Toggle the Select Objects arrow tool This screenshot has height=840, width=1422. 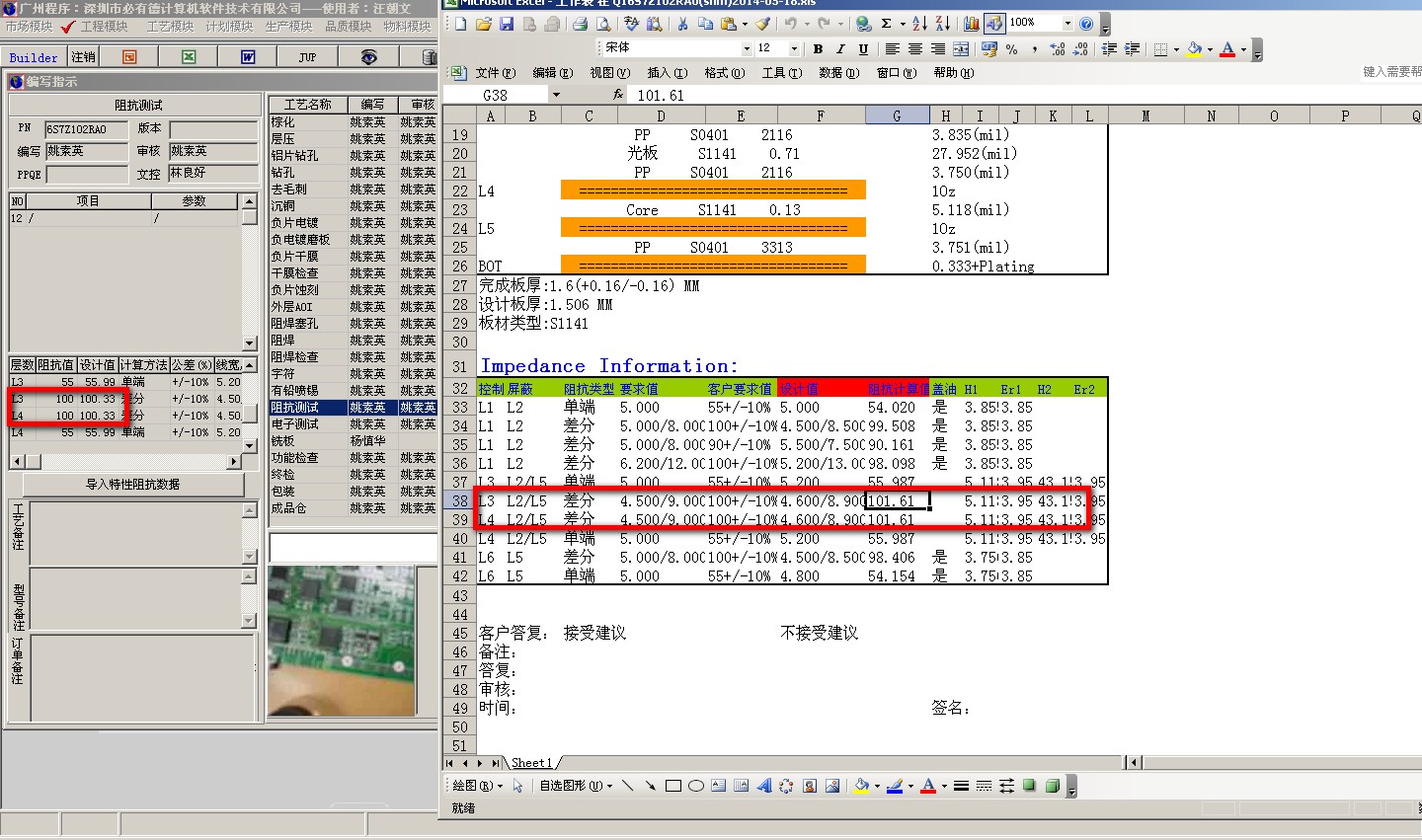517,786
